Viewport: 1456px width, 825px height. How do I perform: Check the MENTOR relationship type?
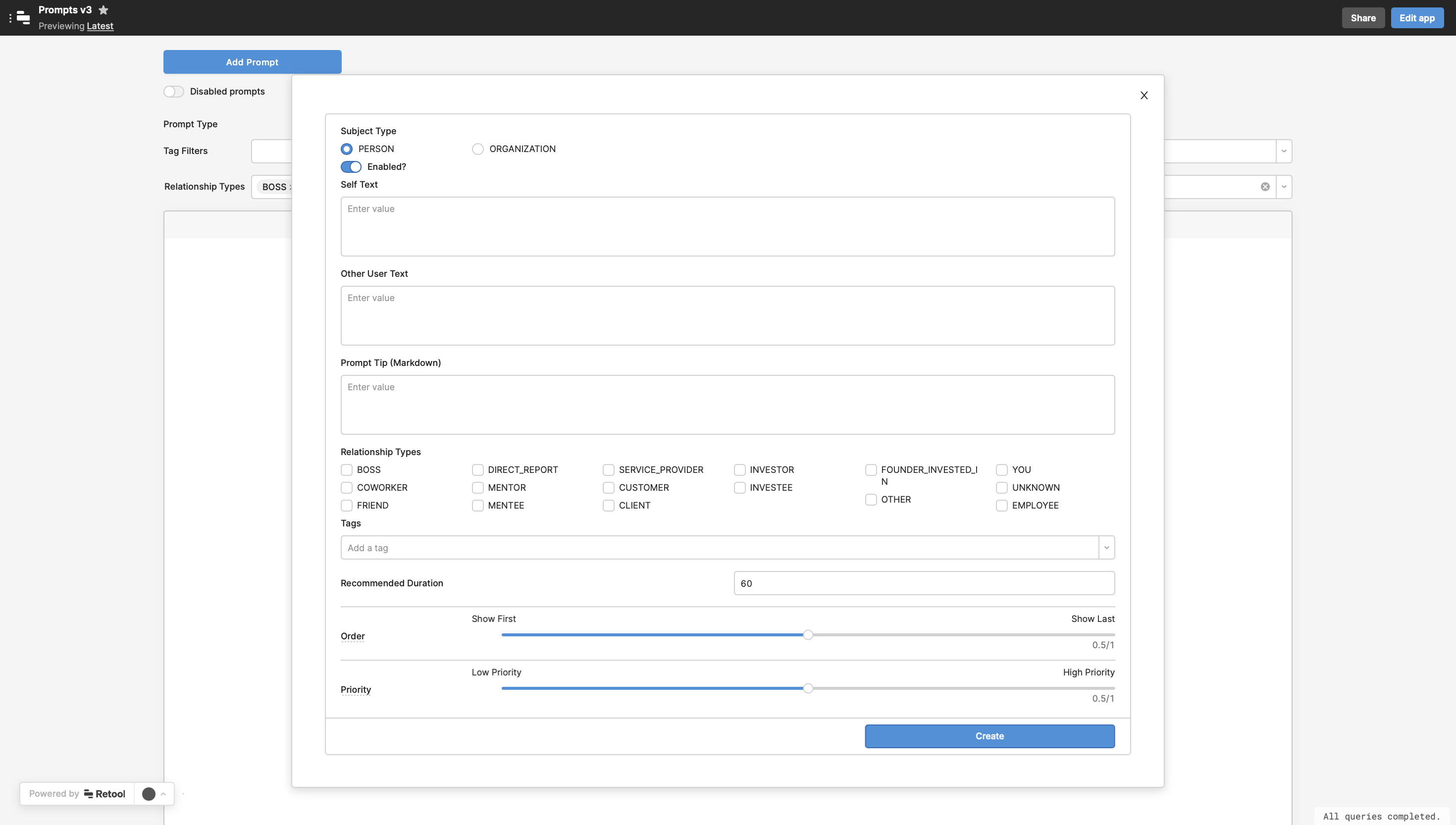[477, 488]
